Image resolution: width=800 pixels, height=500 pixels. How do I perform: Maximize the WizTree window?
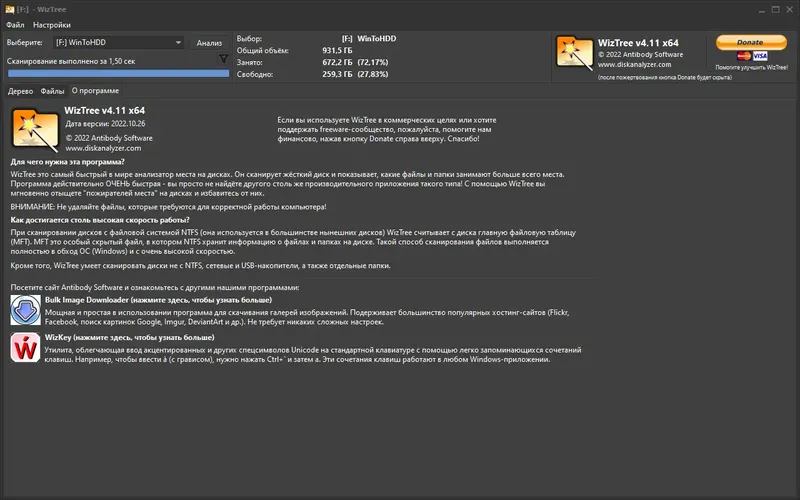click(x=776, y=10)
